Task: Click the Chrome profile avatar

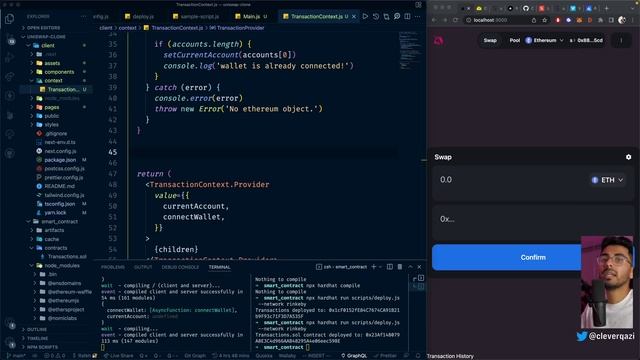Action: tap(622, 20)
